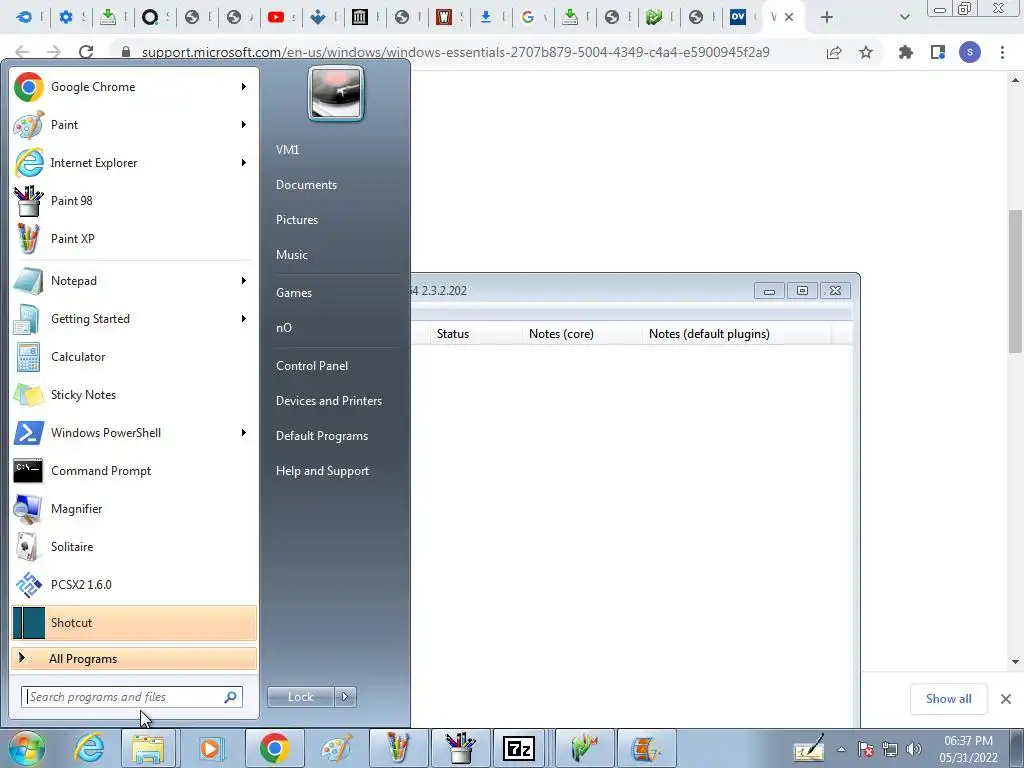Sort by Status column header

(x=475, y=334)
